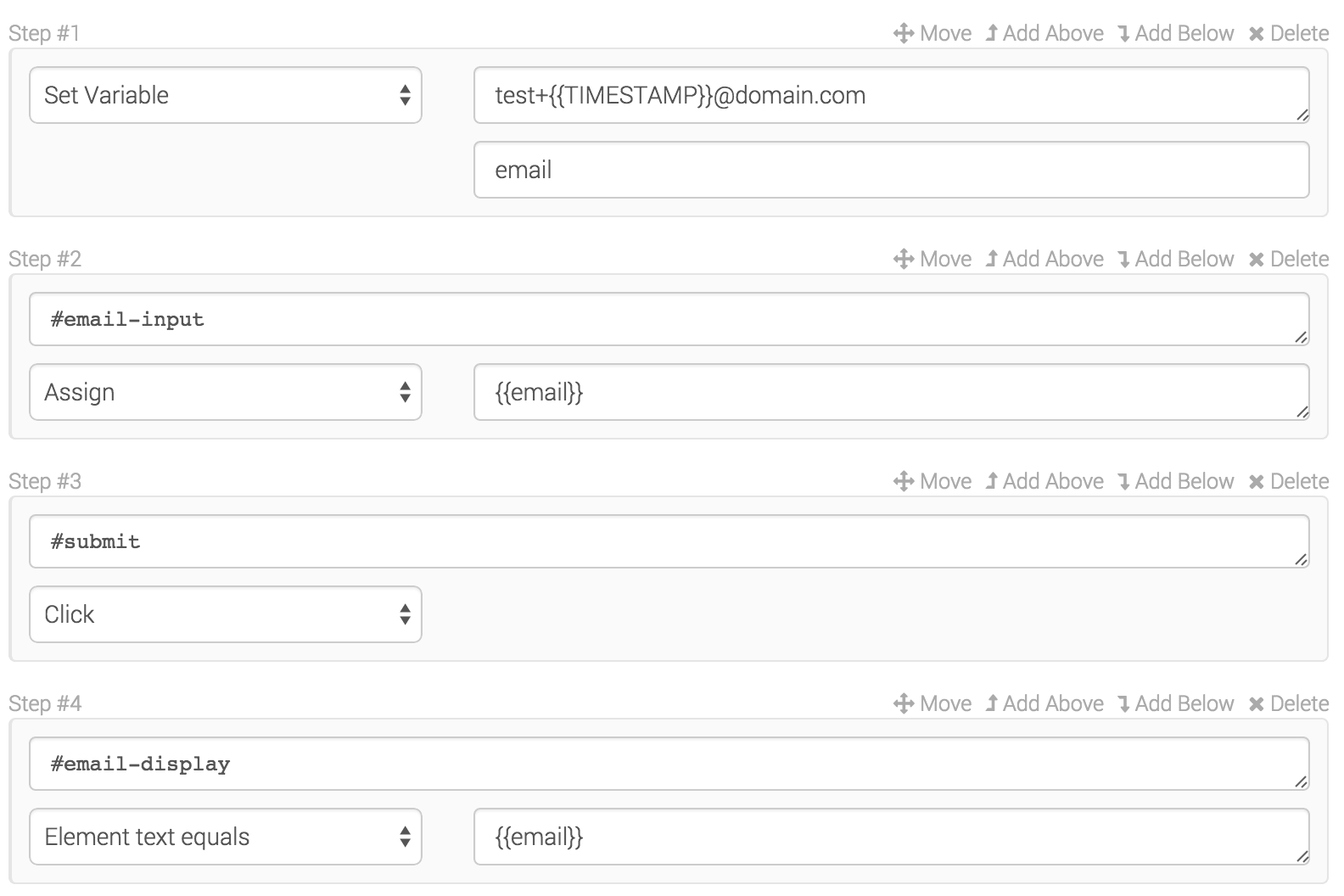Open the Click action dropdown in Step #3
This screenshot has width=1344, height=896.
225,614
